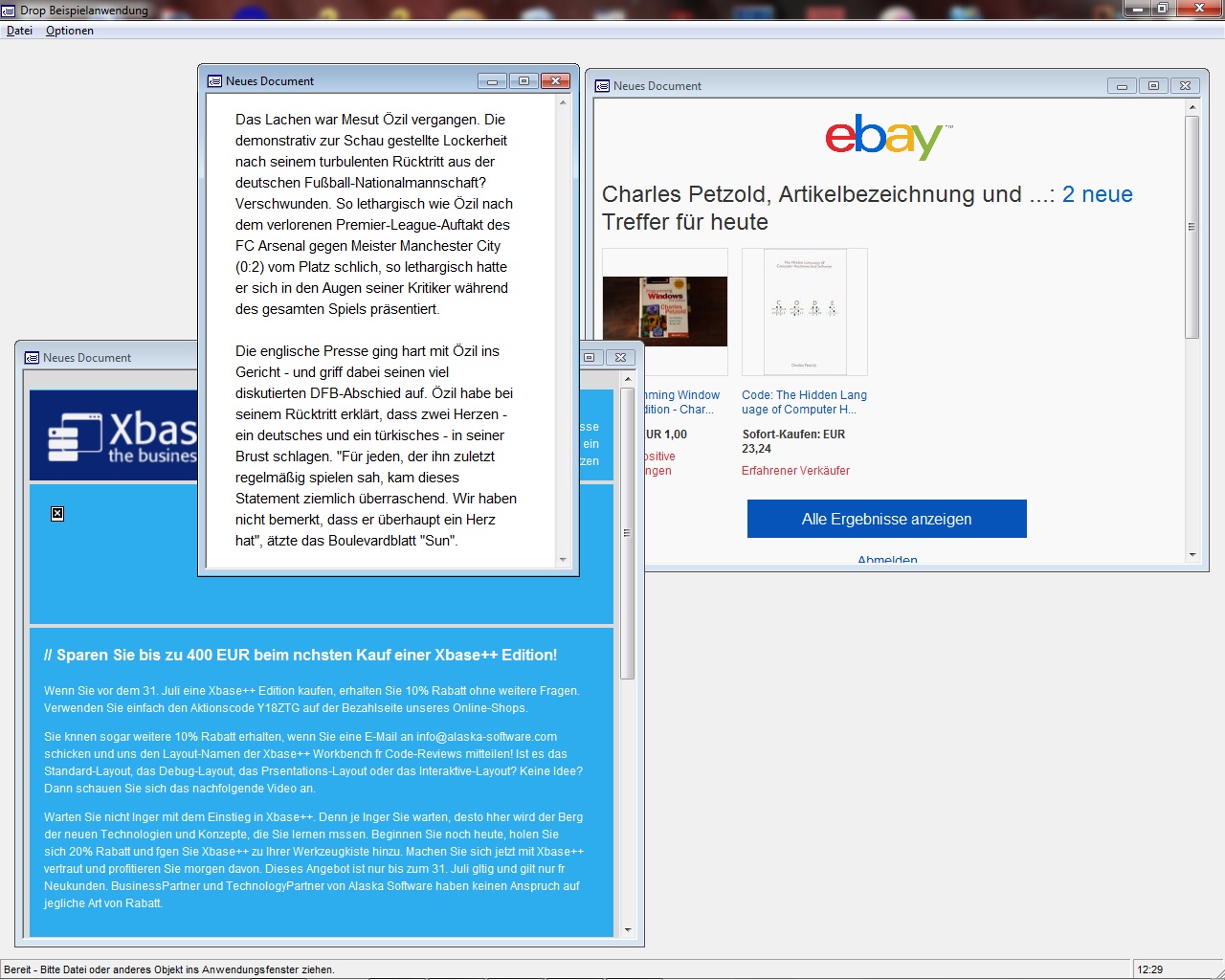Click the Abmelden link in eBay document
The height and width of the screenshot is (980, 1225).
pos(887,560)
